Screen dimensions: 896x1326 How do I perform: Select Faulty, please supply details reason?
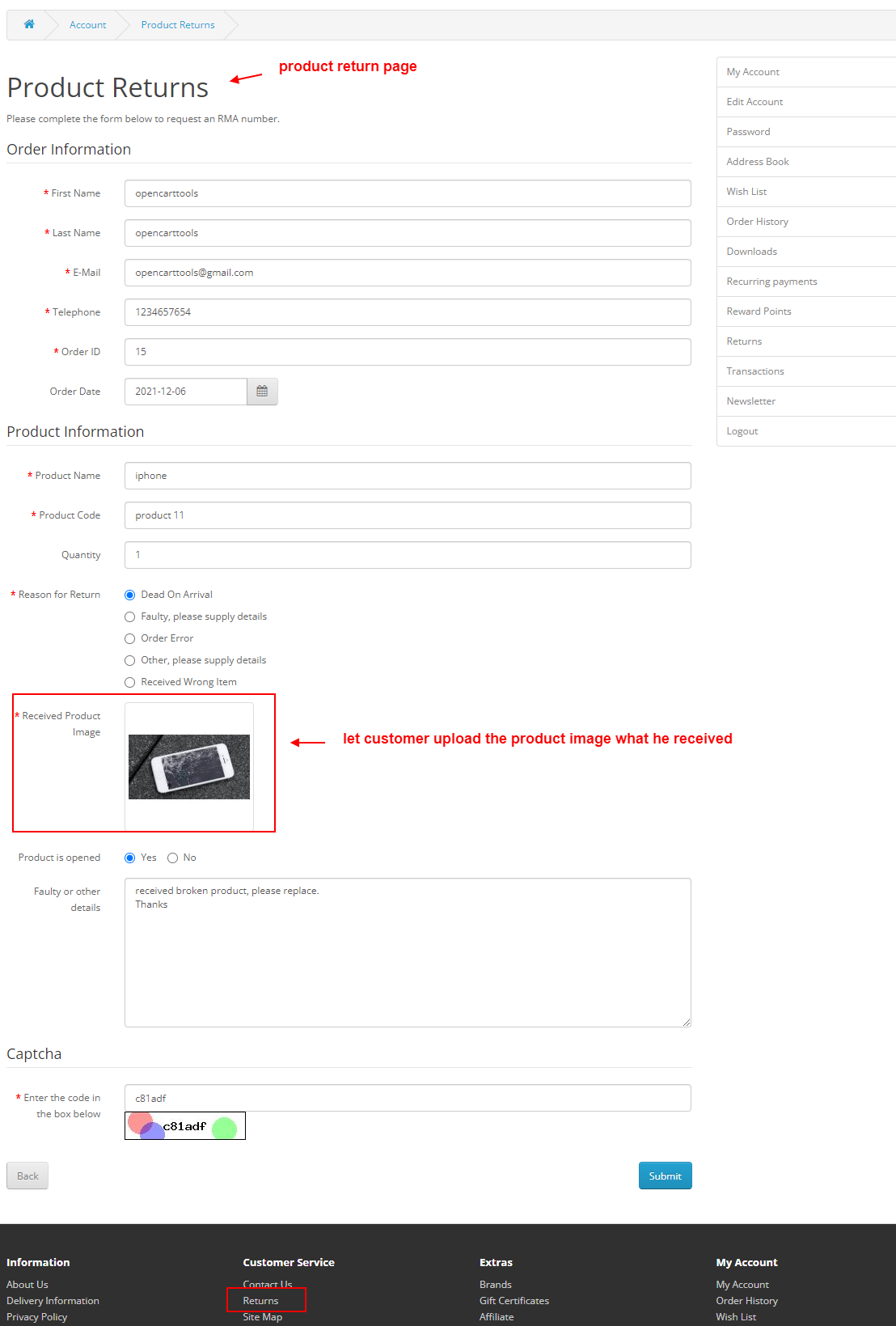tap(129, 616)
